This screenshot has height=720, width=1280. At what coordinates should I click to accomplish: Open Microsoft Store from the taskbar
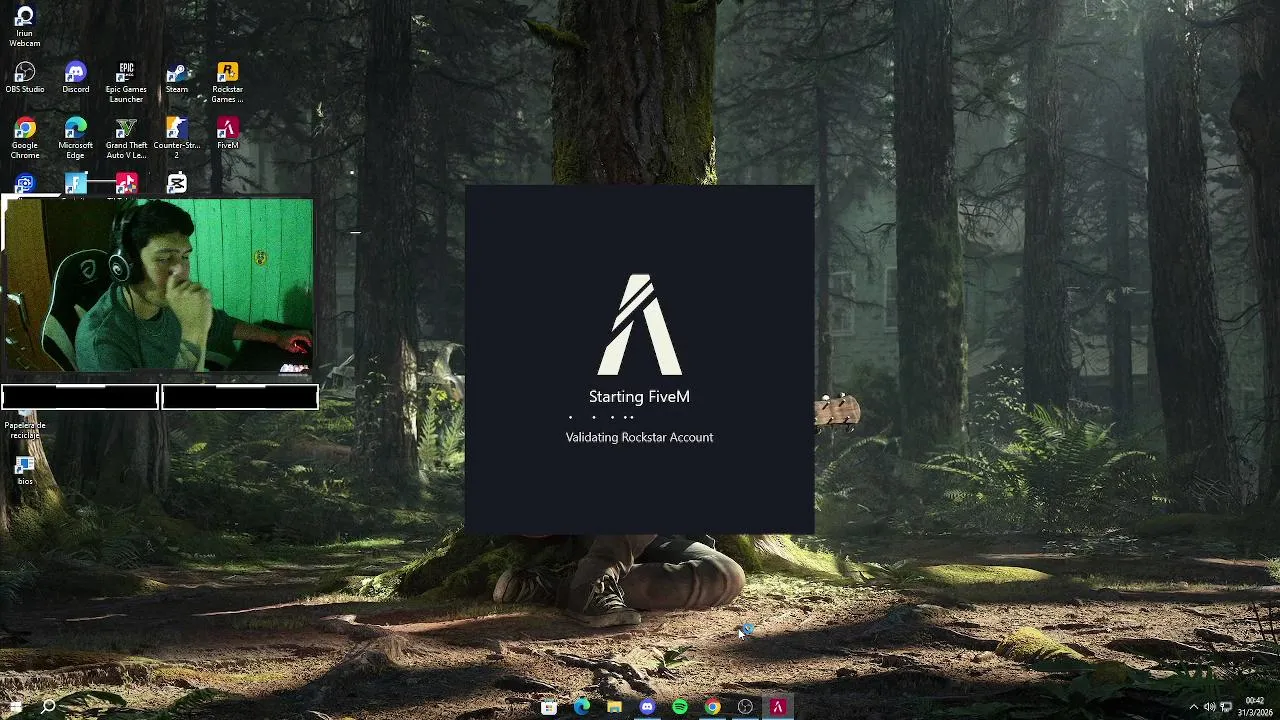[x=549, y=707]
